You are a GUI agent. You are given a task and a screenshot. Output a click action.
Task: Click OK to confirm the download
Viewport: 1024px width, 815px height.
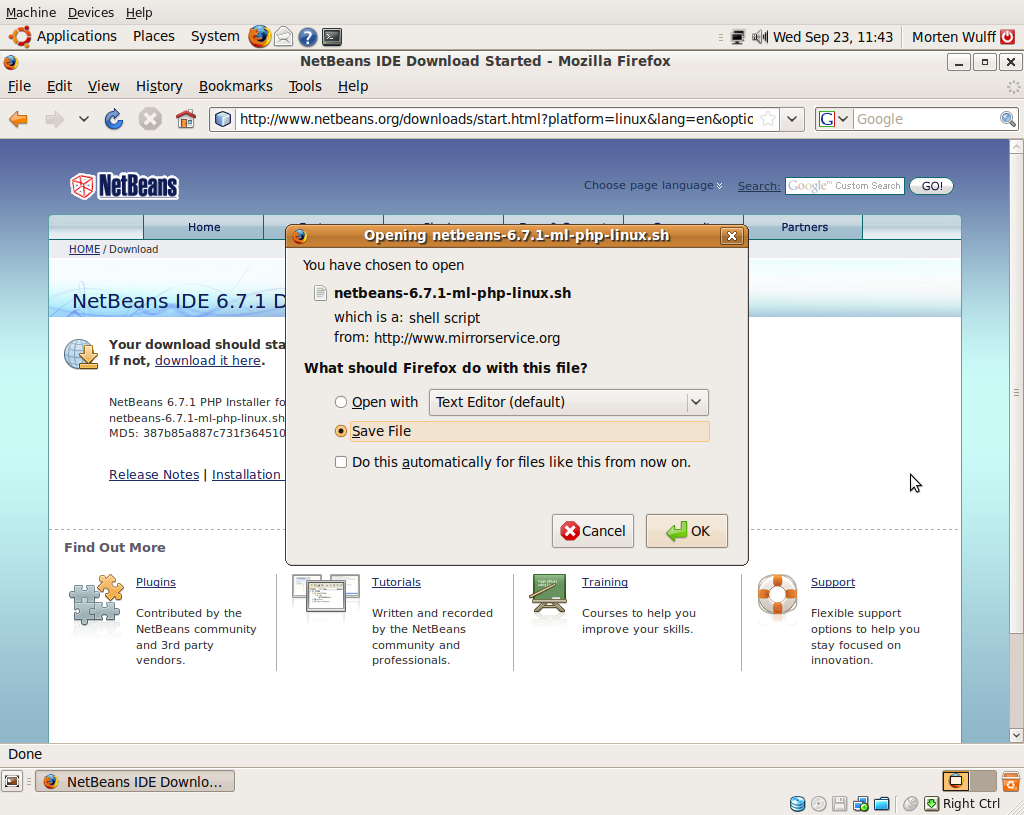coord(686,531)
